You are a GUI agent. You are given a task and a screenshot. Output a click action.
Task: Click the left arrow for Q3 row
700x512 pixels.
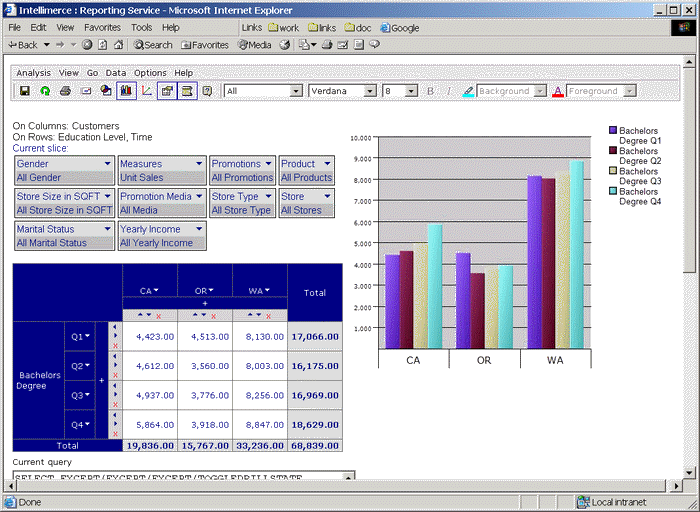pos(115,385)
